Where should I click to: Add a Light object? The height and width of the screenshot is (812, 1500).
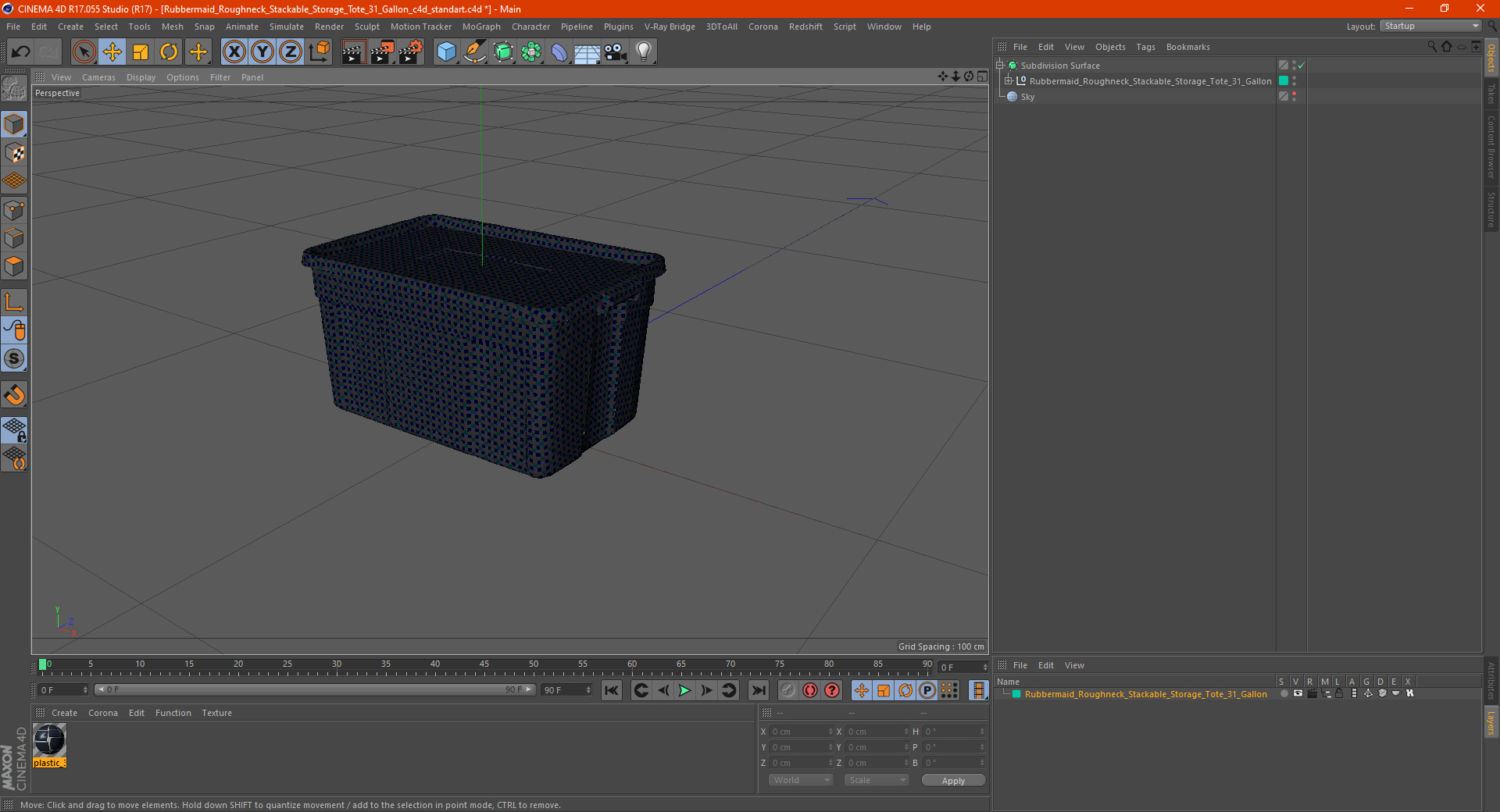tap(644, 52)
